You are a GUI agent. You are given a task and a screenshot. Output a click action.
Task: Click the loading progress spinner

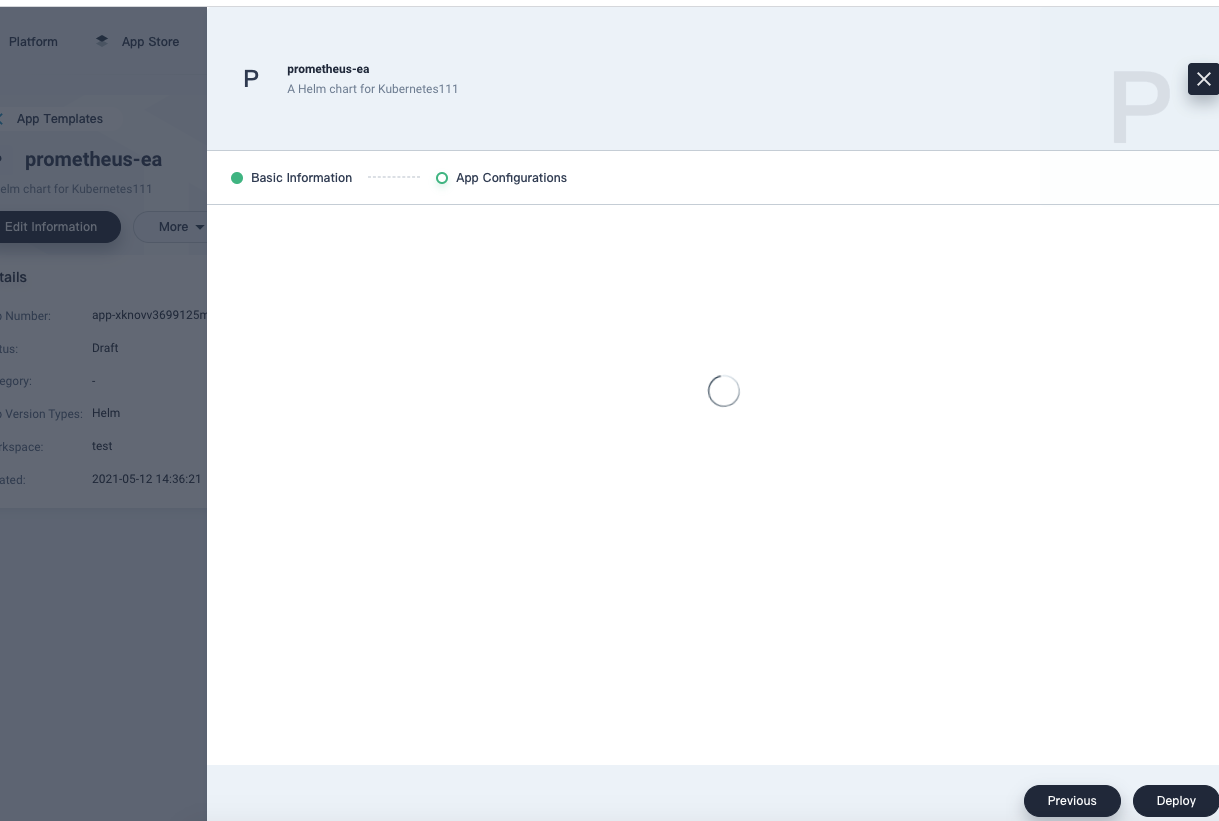pyautogui.click(x=723, y=390)
